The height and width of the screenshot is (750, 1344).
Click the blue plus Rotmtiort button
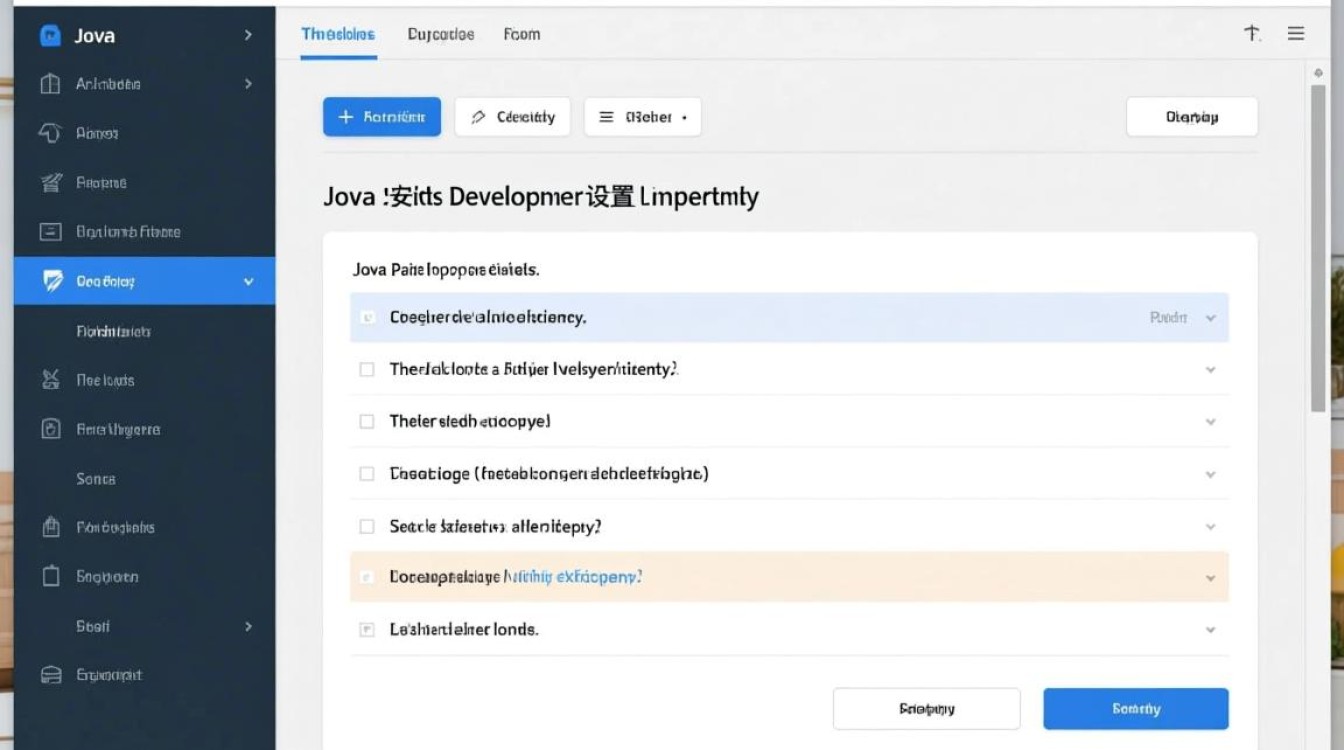381,117
